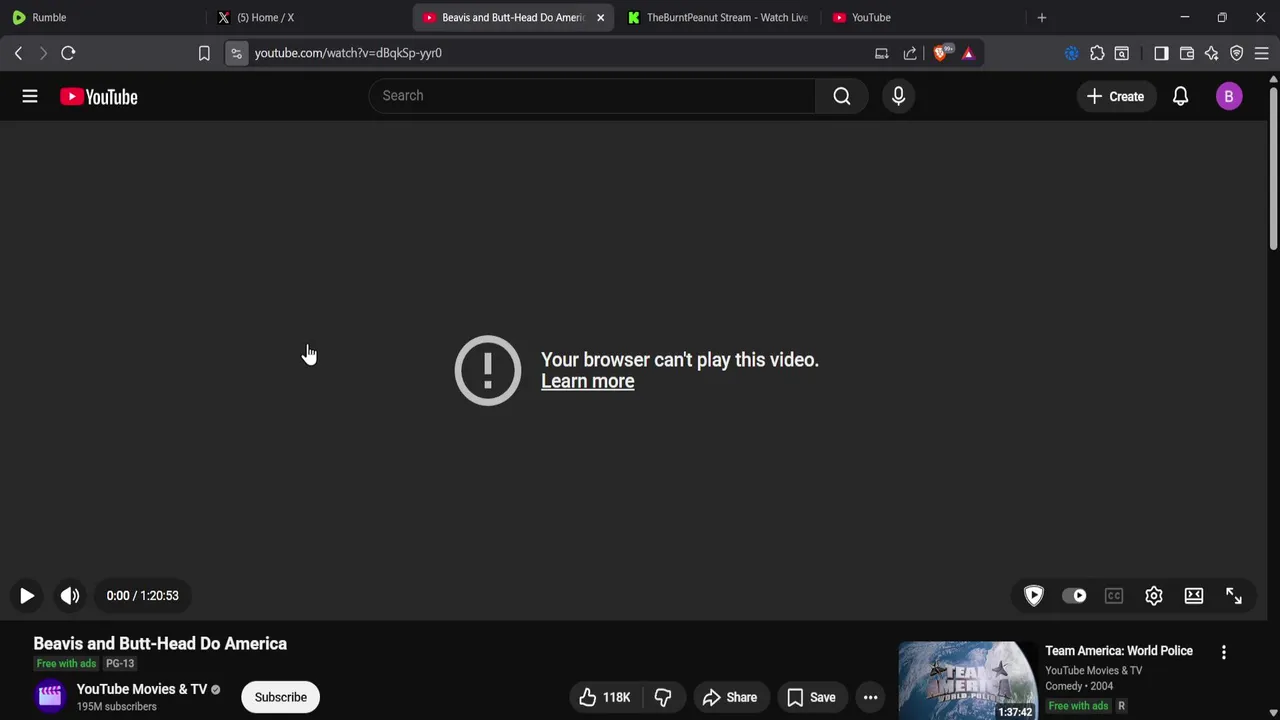This screenshot has width=1280, height=720.
Task: Subscribe to YouTube Movies & TV
Action: coord(281,697)
